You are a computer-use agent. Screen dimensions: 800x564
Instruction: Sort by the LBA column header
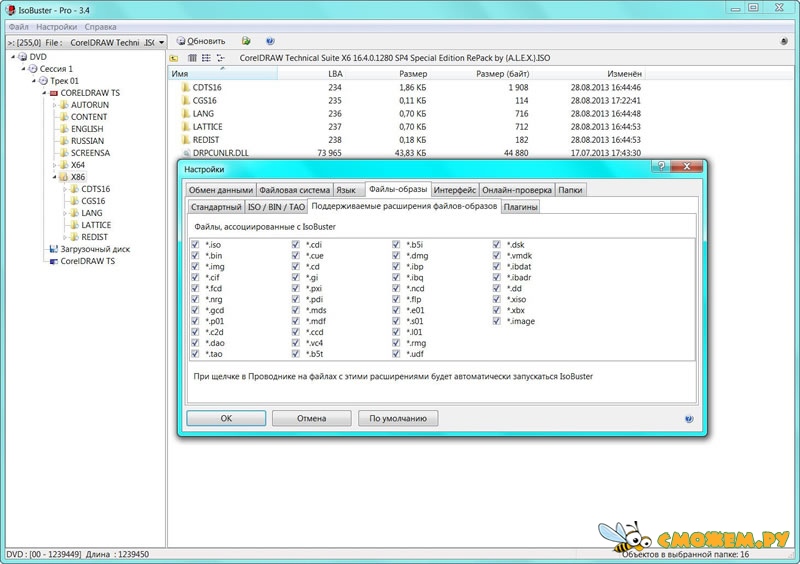tap(335, 74)
